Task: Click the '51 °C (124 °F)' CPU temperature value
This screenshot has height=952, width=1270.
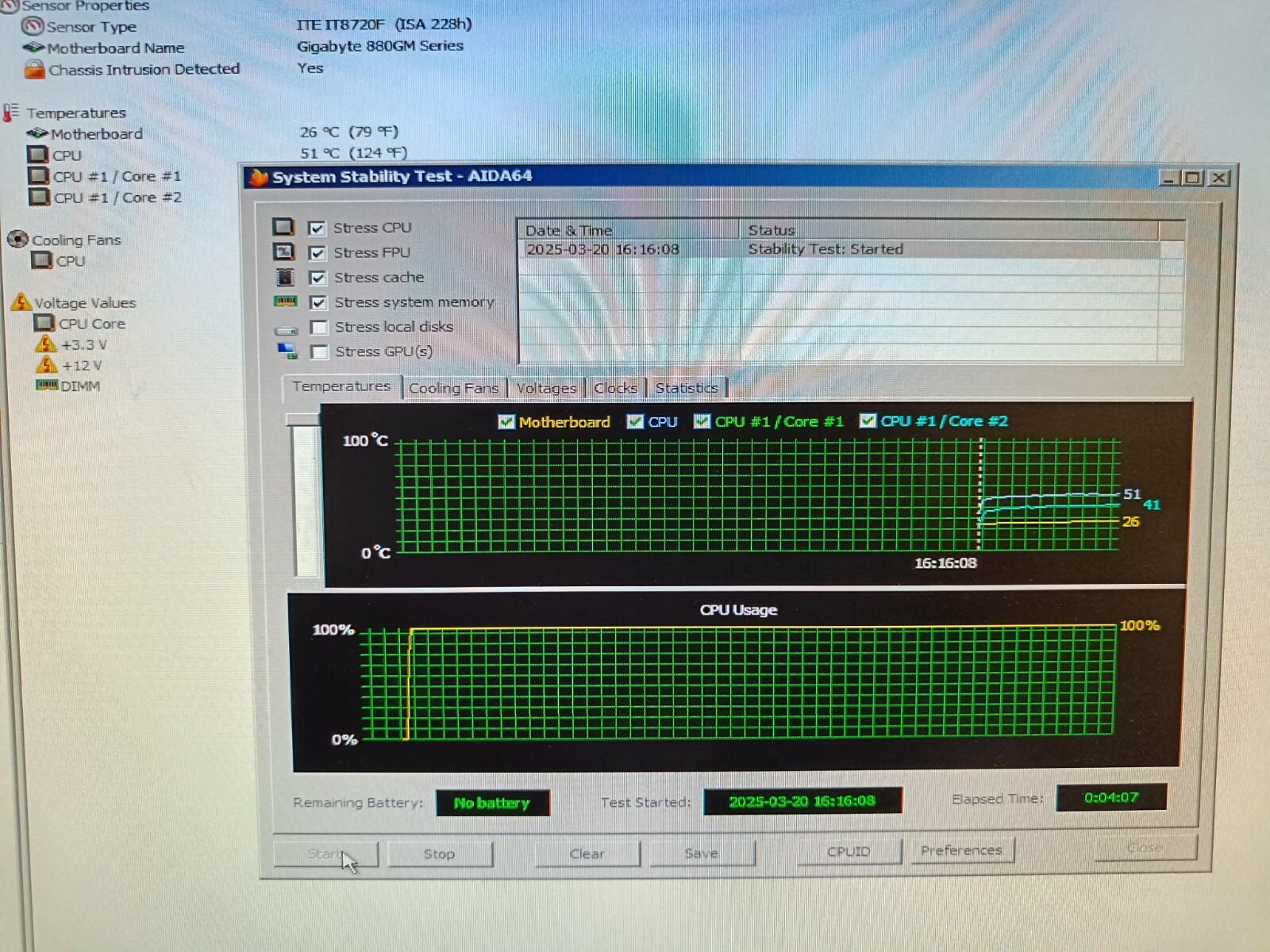Action: 354,153
